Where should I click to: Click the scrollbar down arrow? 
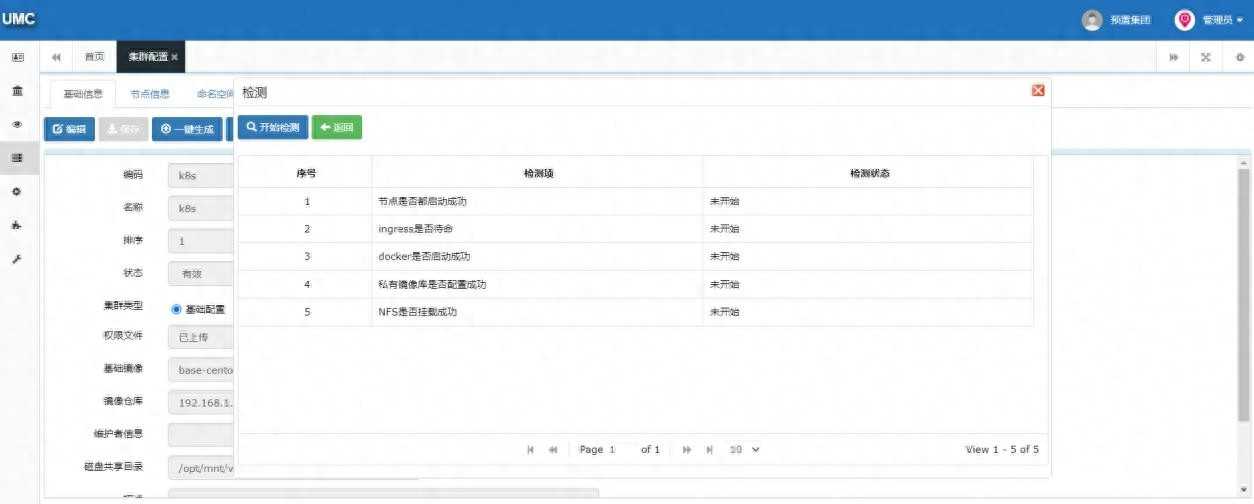pyautogui.click(x=1243, y=490)
